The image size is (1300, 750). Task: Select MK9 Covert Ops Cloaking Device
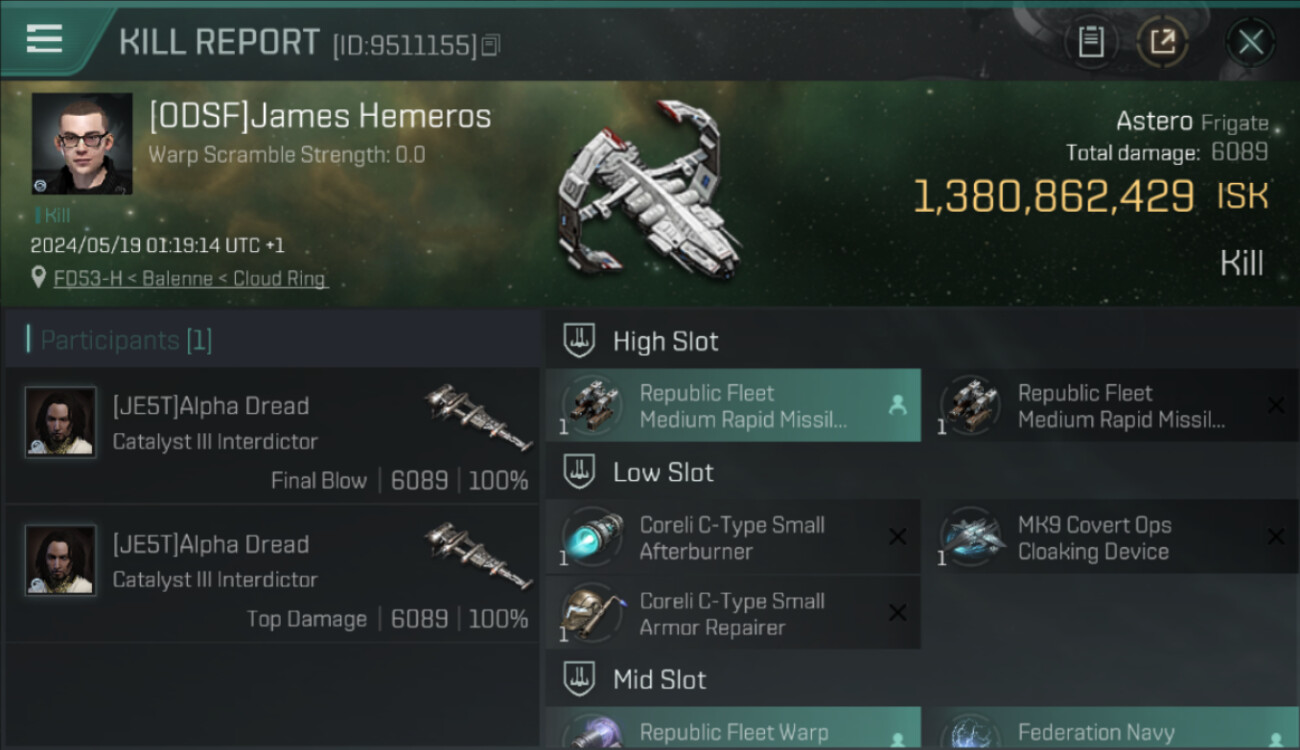click(1110, 538)
